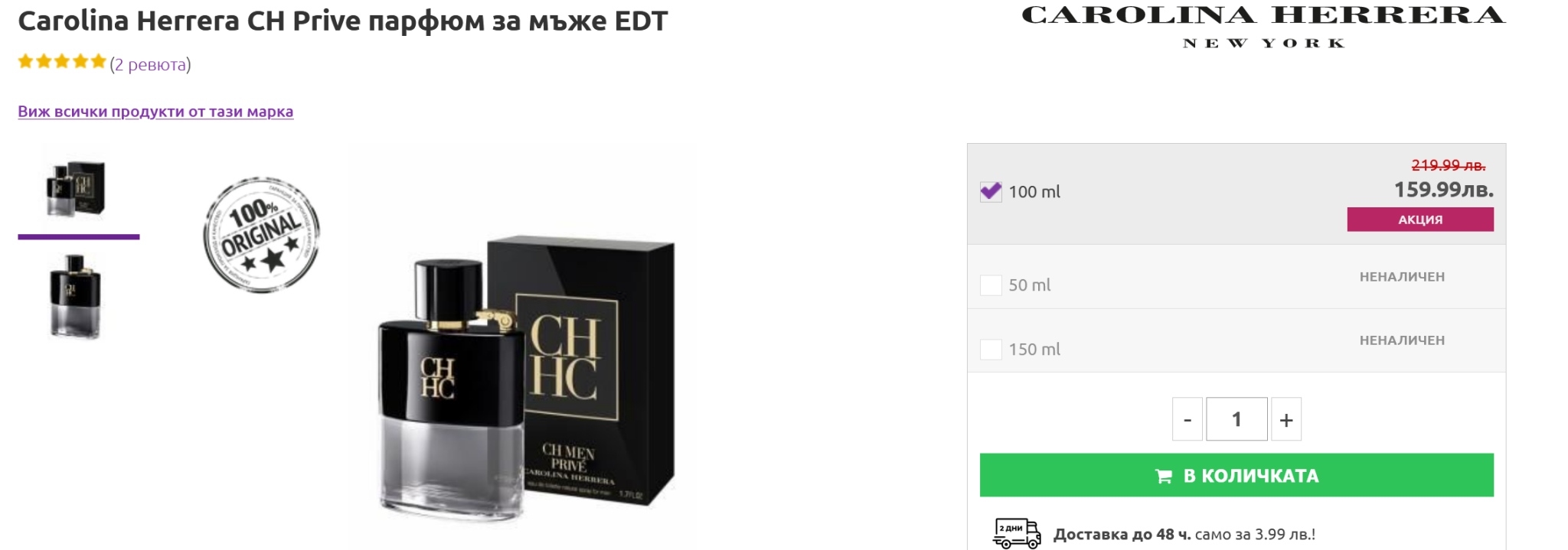Click the five-star rating icons
The image size is (1568, 550).
(x=62, y=62)
